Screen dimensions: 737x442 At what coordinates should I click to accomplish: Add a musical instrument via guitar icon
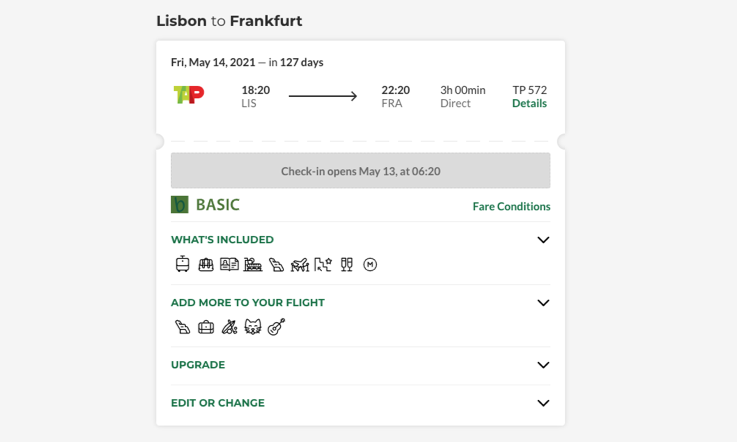tap(277, 327)
